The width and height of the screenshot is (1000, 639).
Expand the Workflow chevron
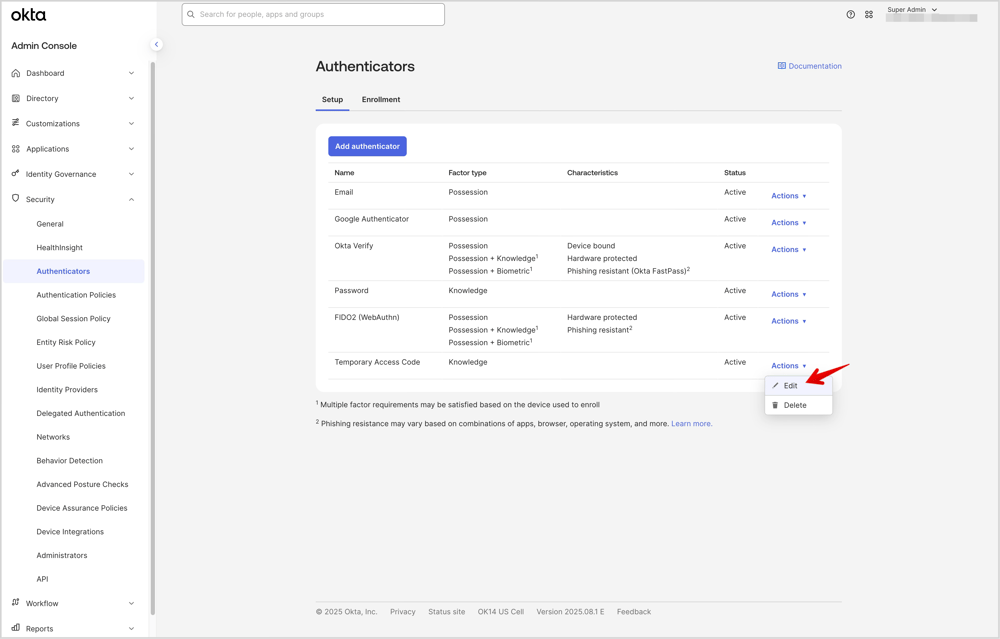(x=131, y=603)
